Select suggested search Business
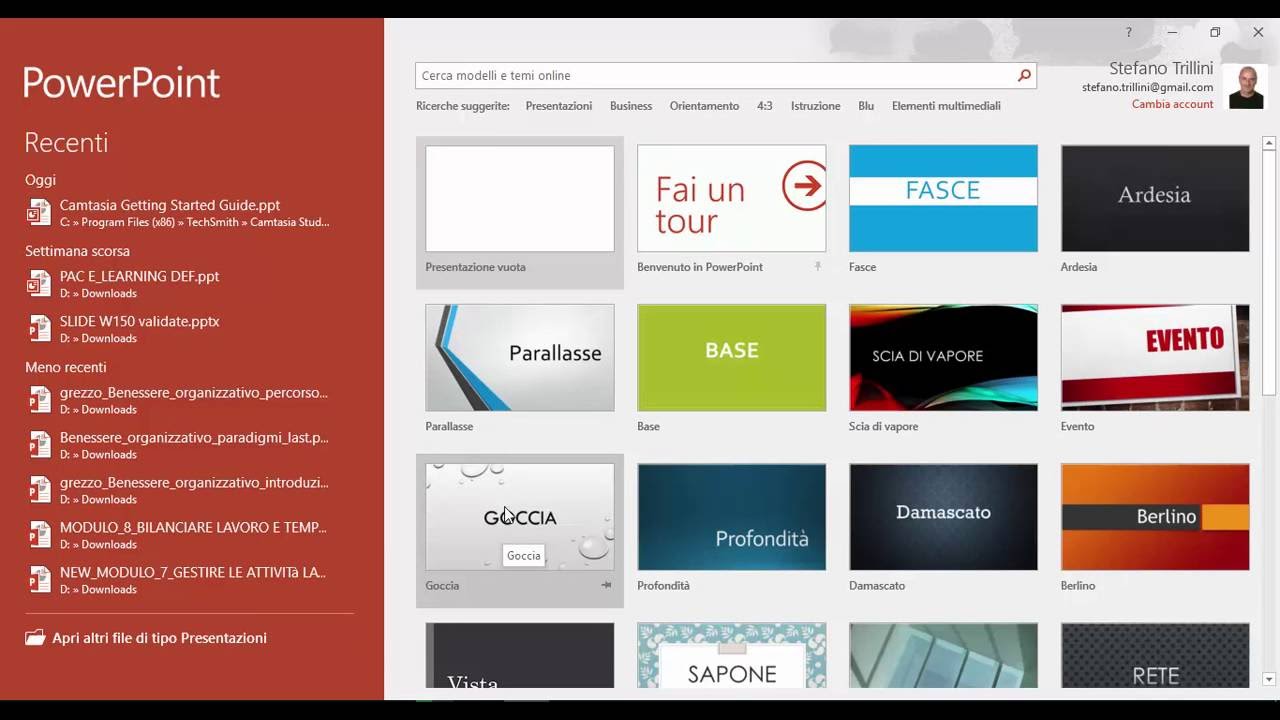This screenshot has width=1280, height=720. (631, 106)
